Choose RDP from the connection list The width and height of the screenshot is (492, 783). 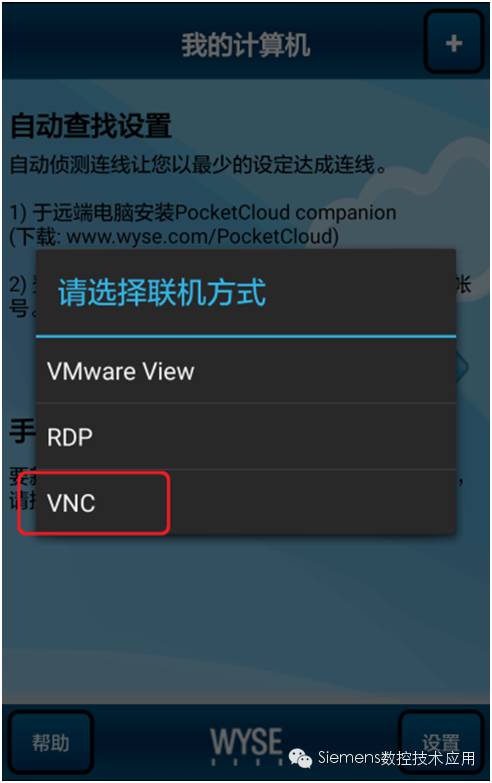[x=246, y=436]
